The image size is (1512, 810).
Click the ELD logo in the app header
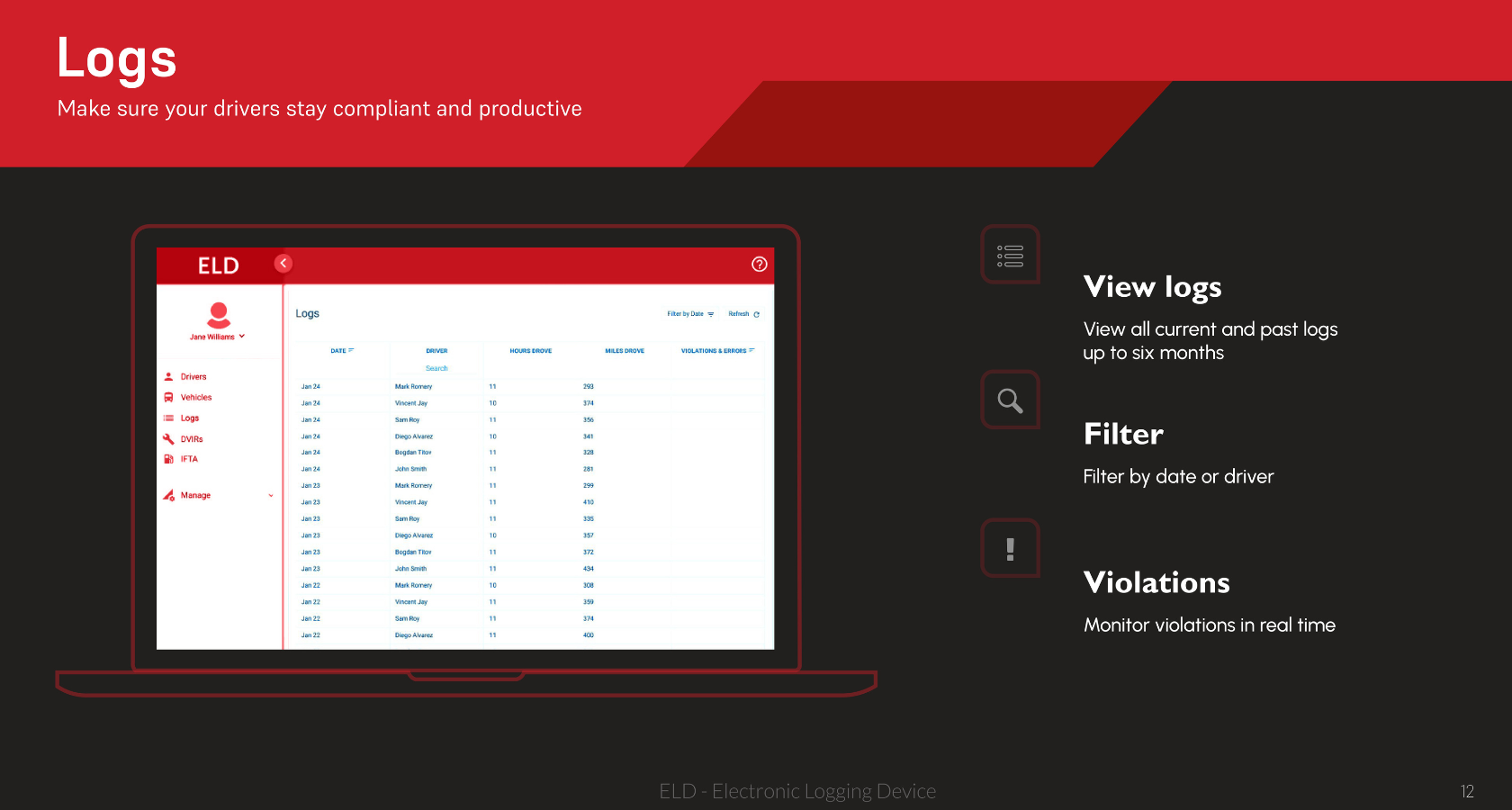click(219, 265)
